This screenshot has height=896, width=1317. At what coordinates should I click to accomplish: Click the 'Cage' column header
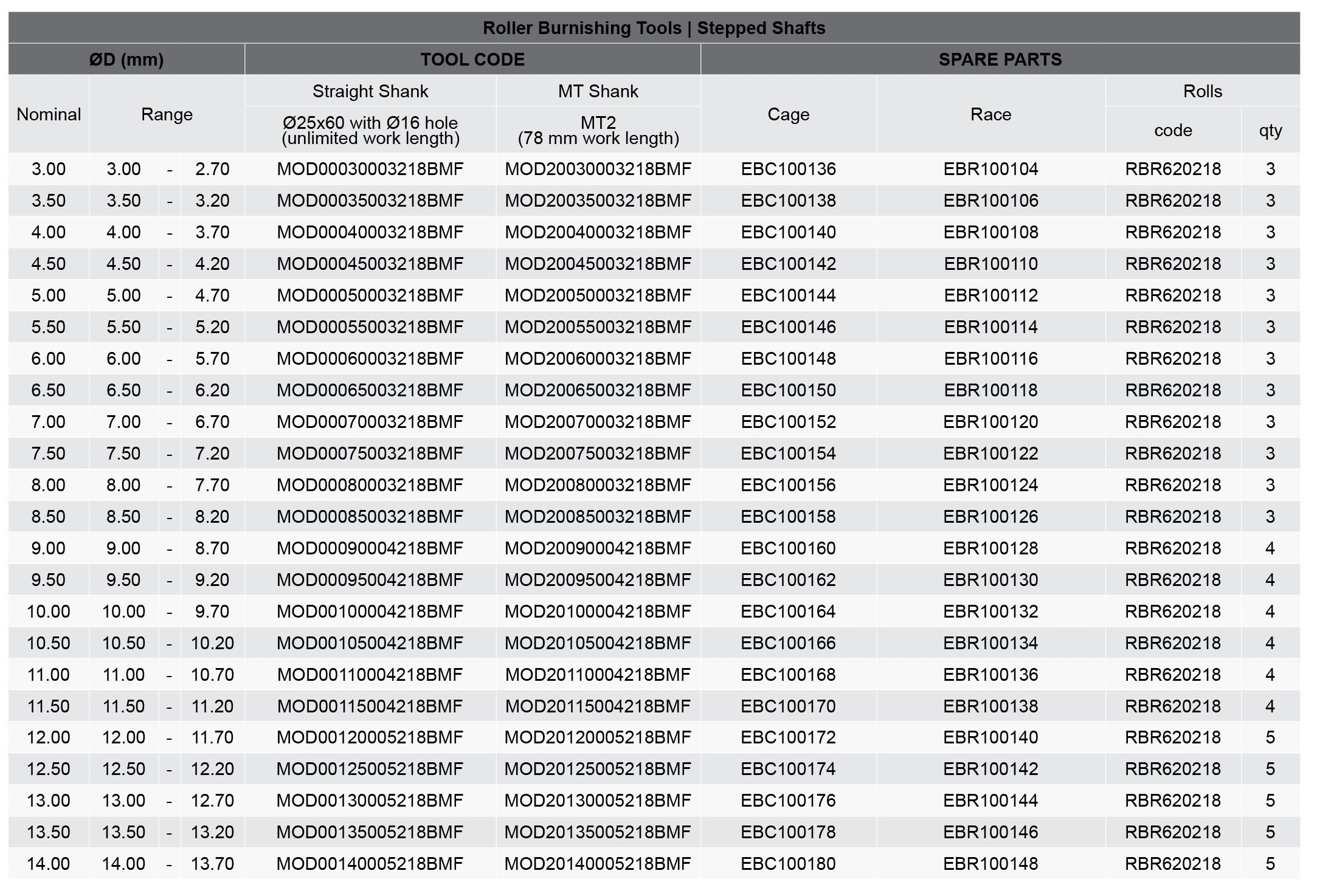point(789,114)
